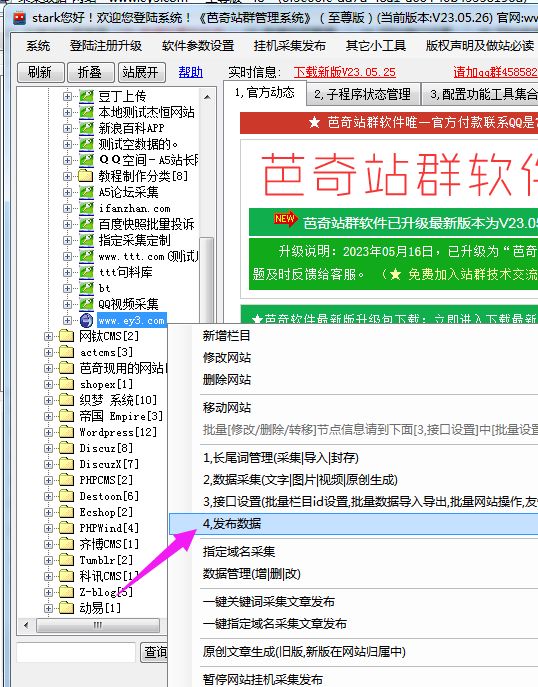The height and width of the screenshot is (687, 538).
Task: Choose 移动网站 from the context menu
Action: click(x=227, y=407)
